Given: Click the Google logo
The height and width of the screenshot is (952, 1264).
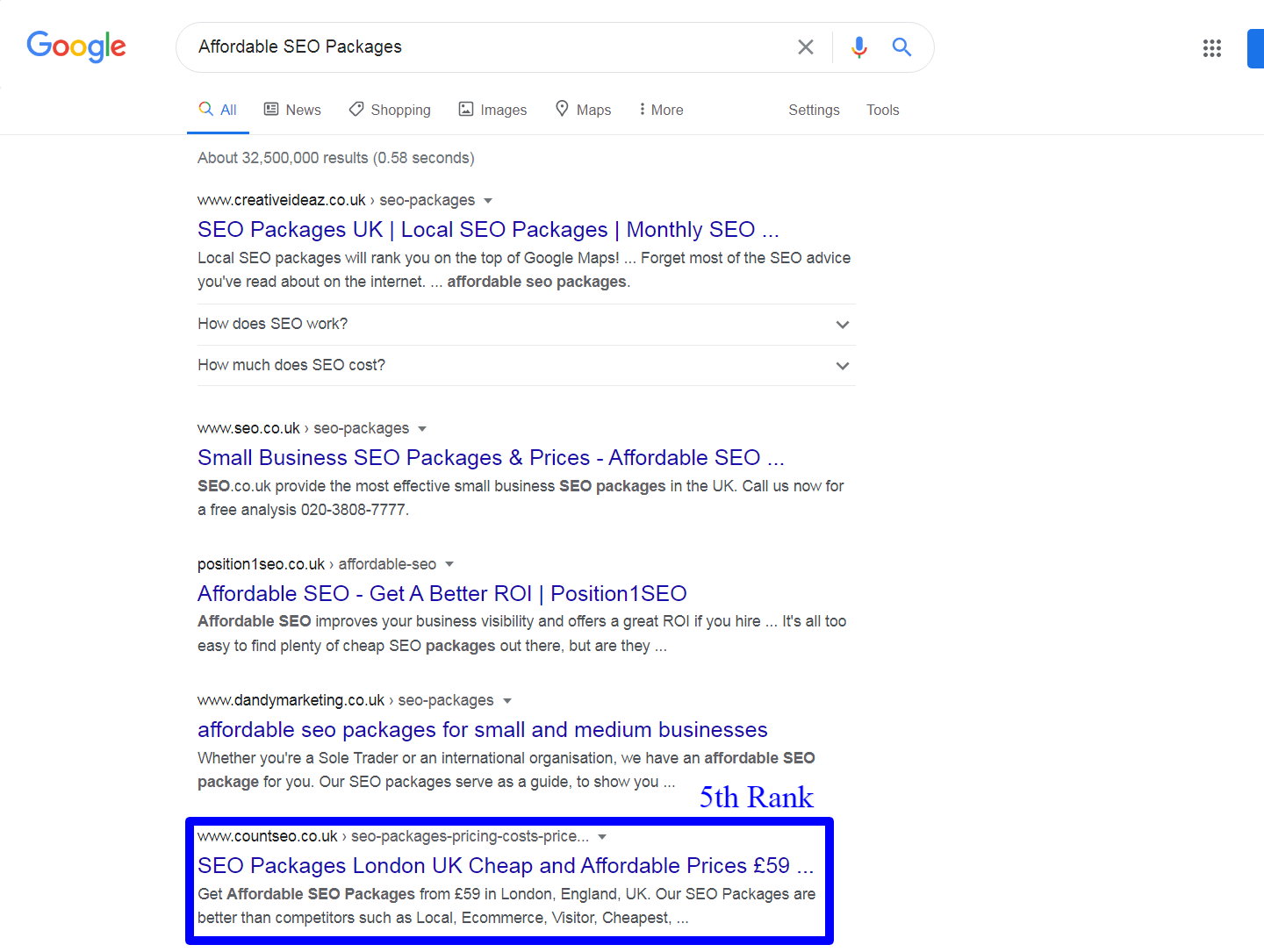Looking at the screenshot, I should [76, 47].
